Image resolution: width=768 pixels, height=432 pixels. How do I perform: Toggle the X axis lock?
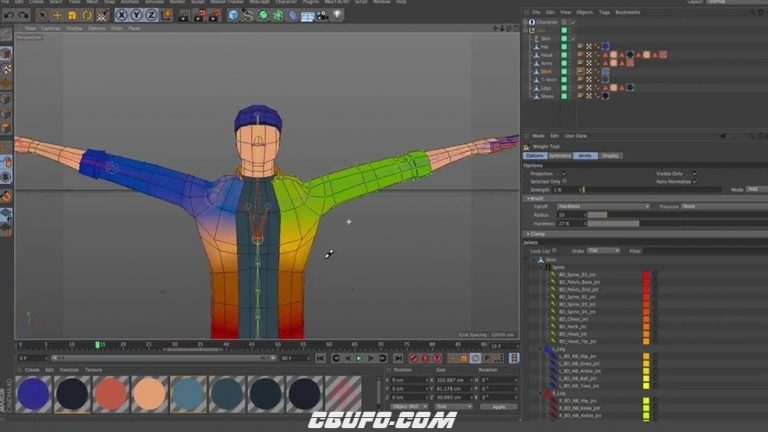tap(121, 16)
